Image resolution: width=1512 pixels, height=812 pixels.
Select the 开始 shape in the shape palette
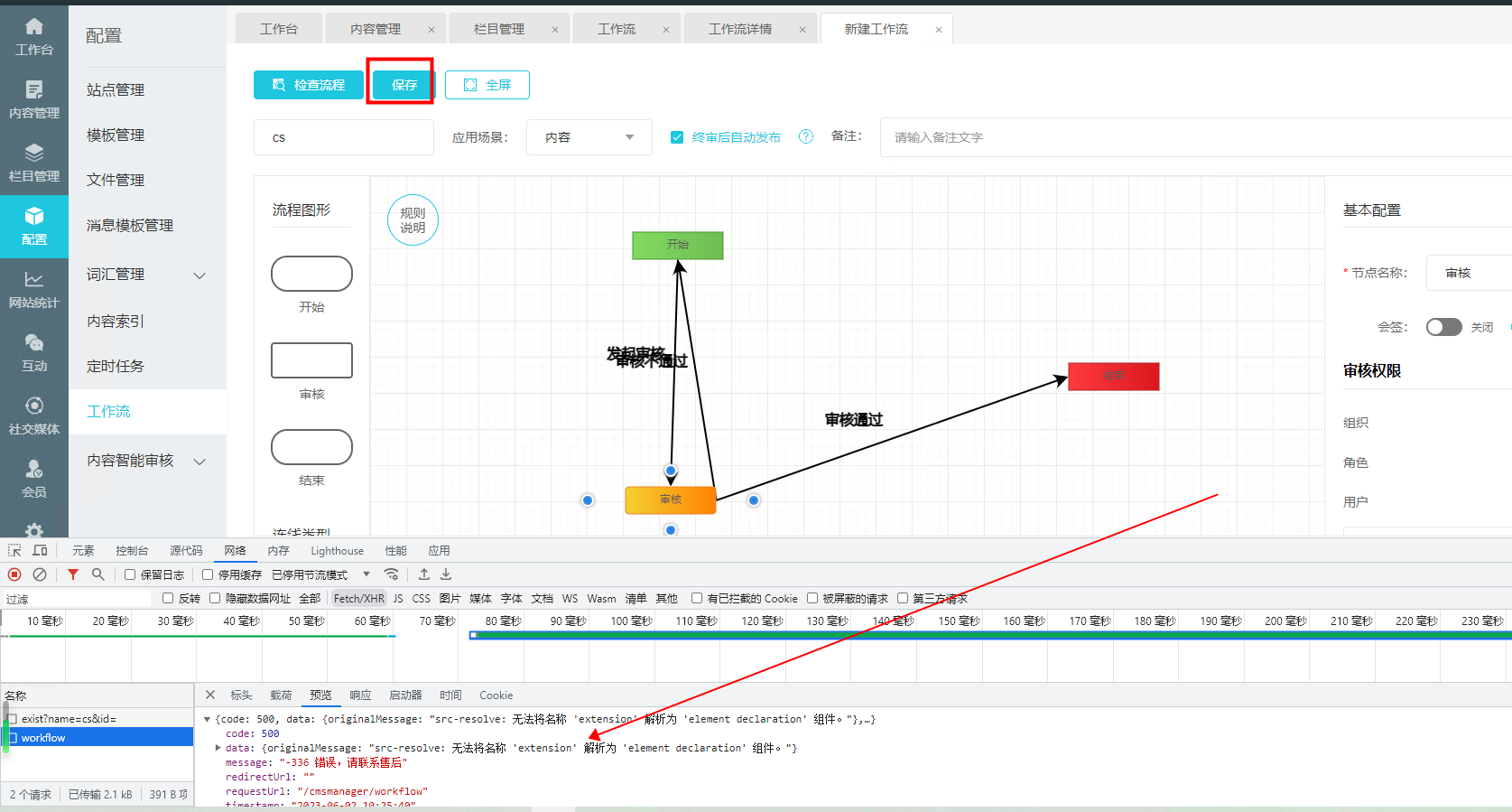pos(311,274)
